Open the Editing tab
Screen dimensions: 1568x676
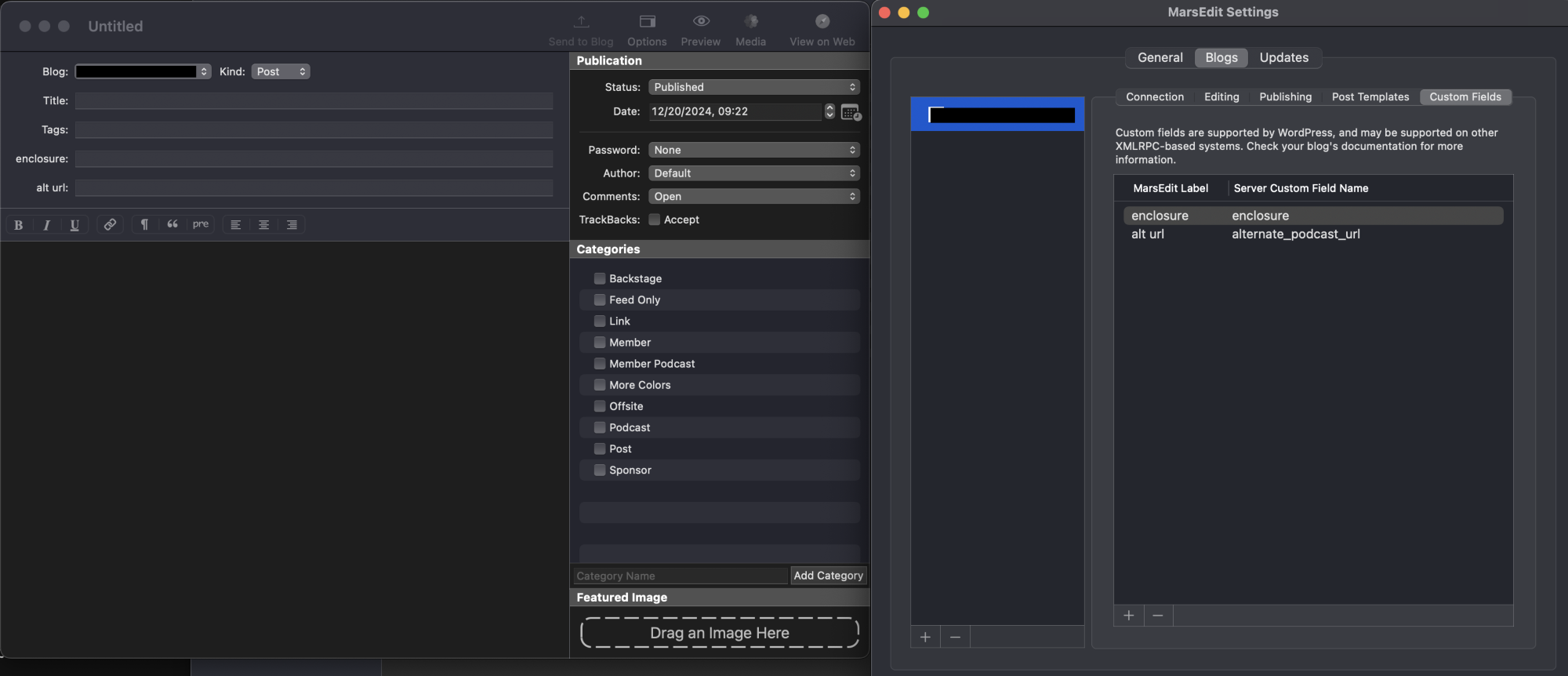(1221, 96)
